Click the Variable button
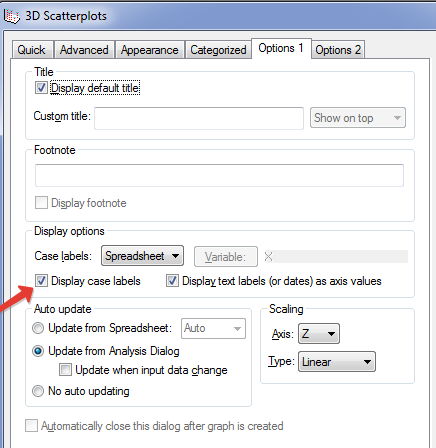 click(x=226, y=257)
